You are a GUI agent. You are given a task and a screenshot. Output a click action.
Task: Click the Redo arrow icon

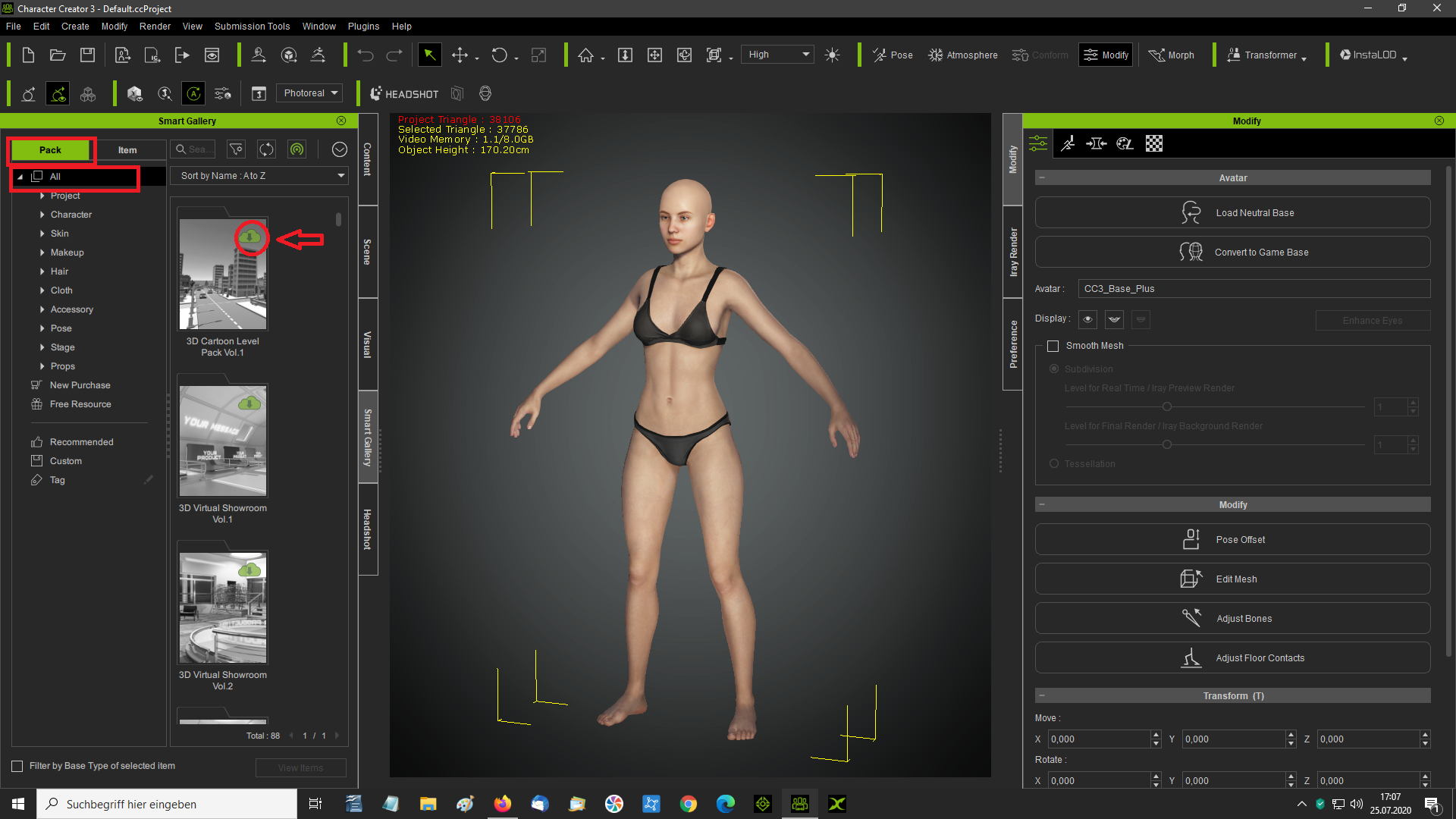coord(394,55)
